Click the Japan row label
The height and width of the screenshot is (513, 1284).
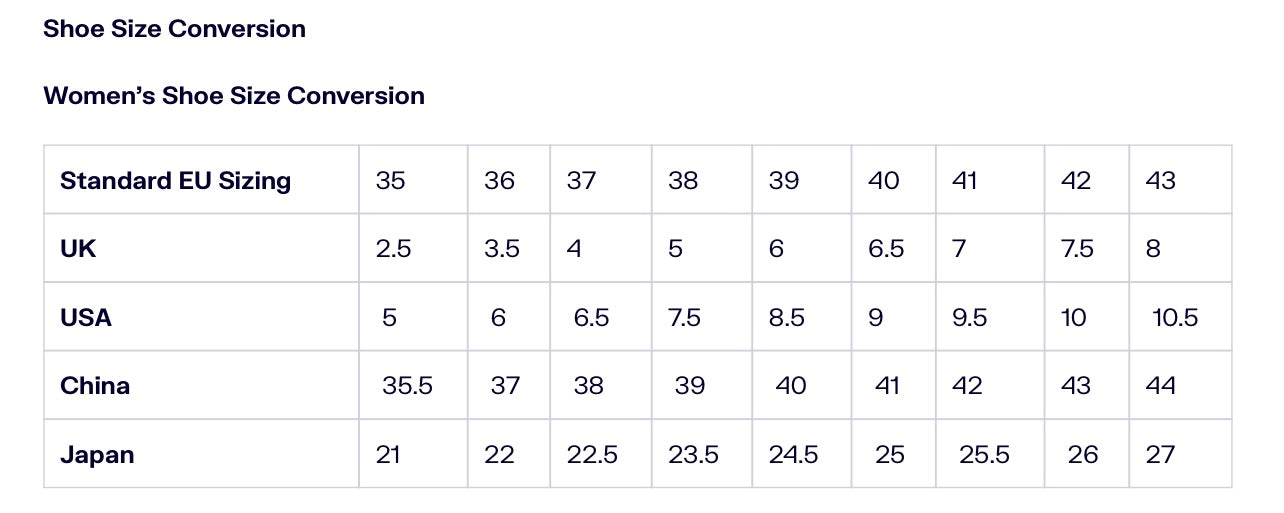(x=97, y=454)
